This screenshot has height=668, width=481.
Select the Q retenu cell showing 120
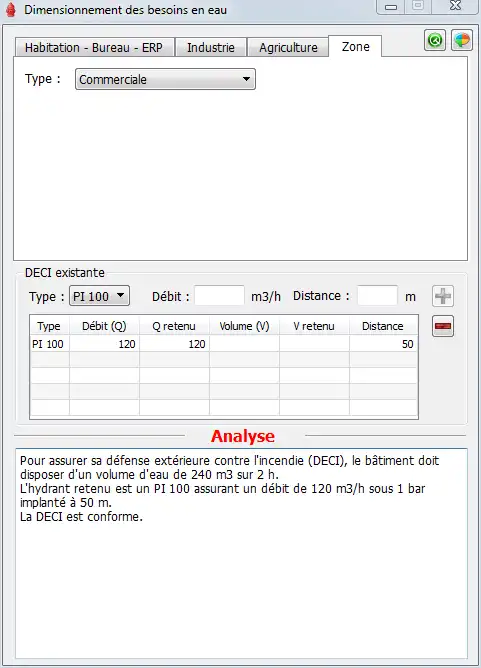(174, 344)
